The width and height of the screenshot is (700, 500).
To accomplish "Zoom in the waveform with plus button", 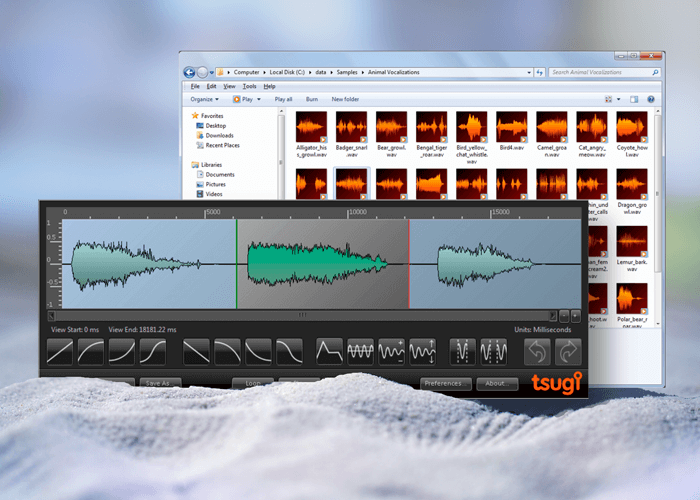I will [576, 316].
